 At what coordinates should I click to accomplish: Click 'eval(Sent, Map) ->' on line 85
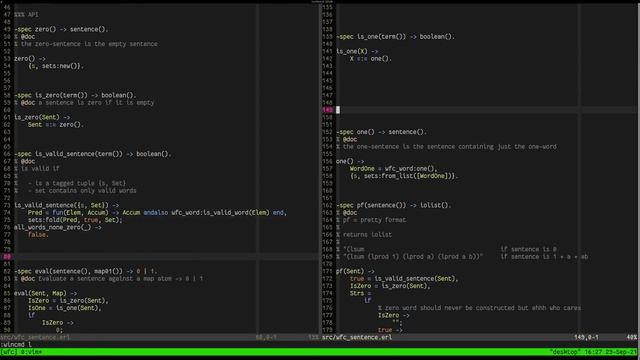[45, 294]
